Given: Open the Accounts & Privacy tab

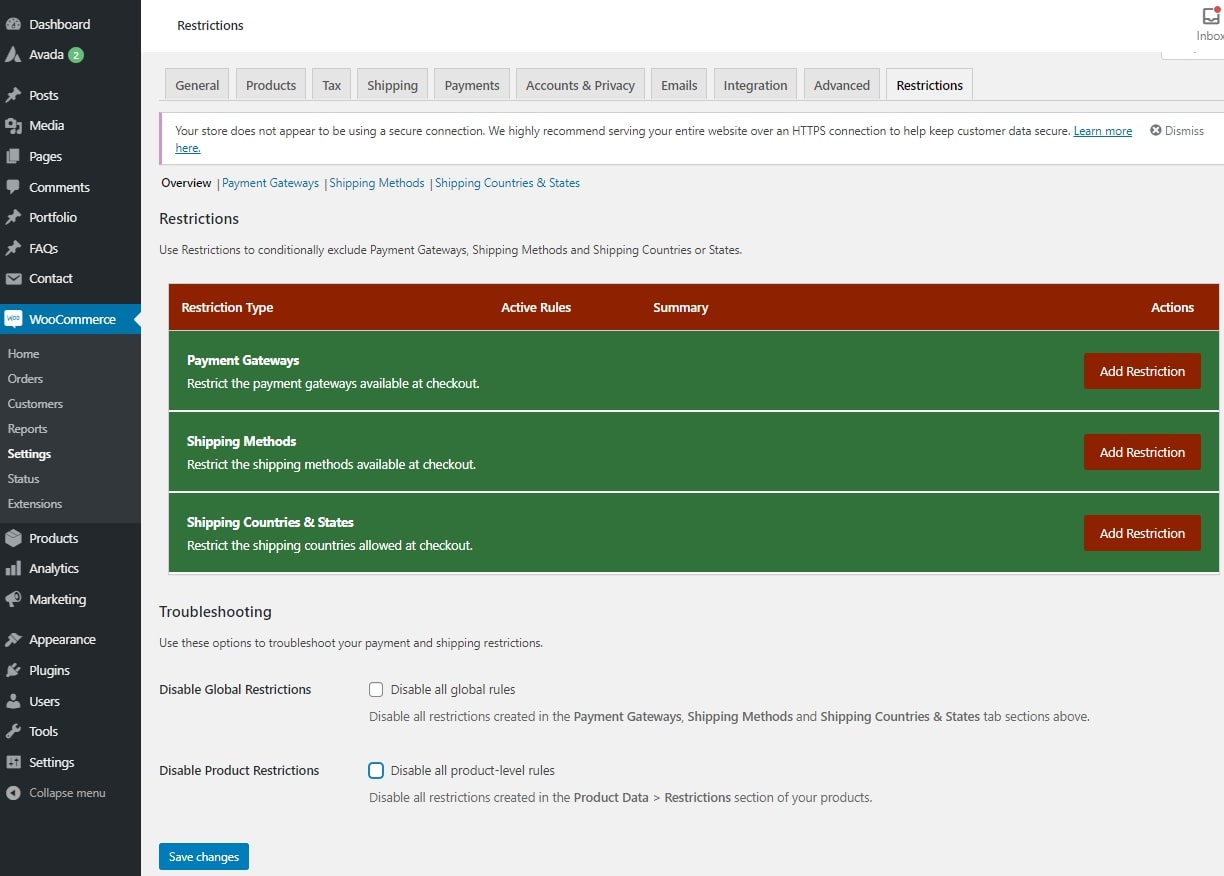Looking at the screenshot, I should [x=580, y=85].
